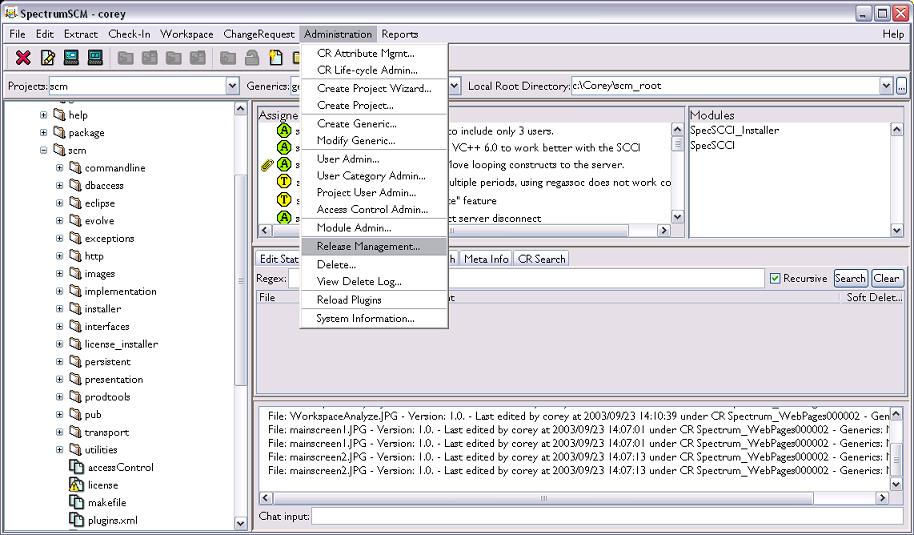Select CR Attribute Mgmt menu entry
Image resolution: width=914 pixels, height=535 pixels.
[x=374, y=53]
